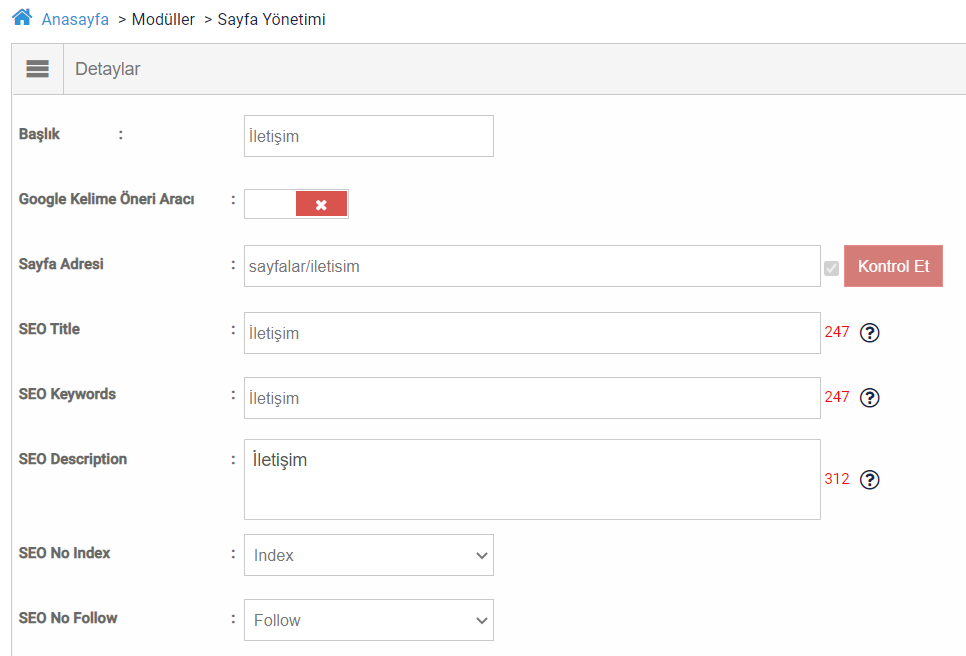The image size is (966, 656).
Task: Click the Detaylar panel header
Action: tap(108, 69)
